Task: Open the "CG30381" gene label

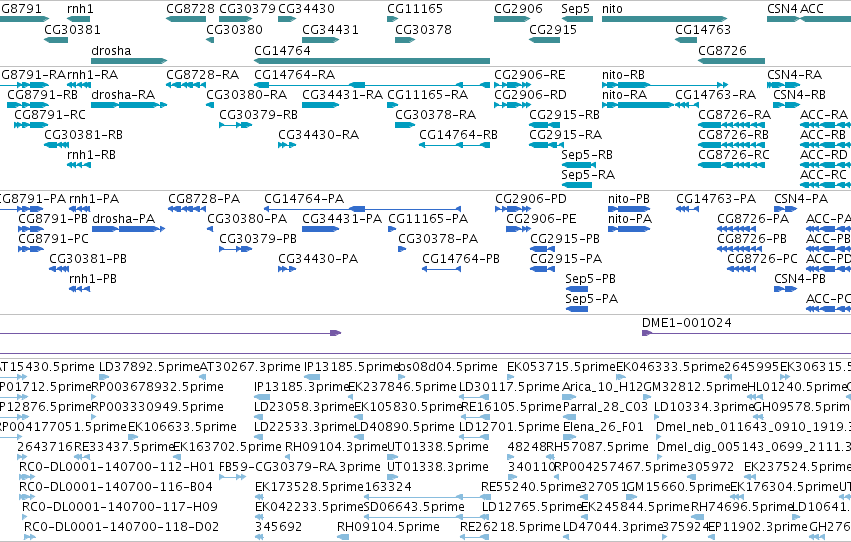Action: pyautogui.click(x=72, y=29)
